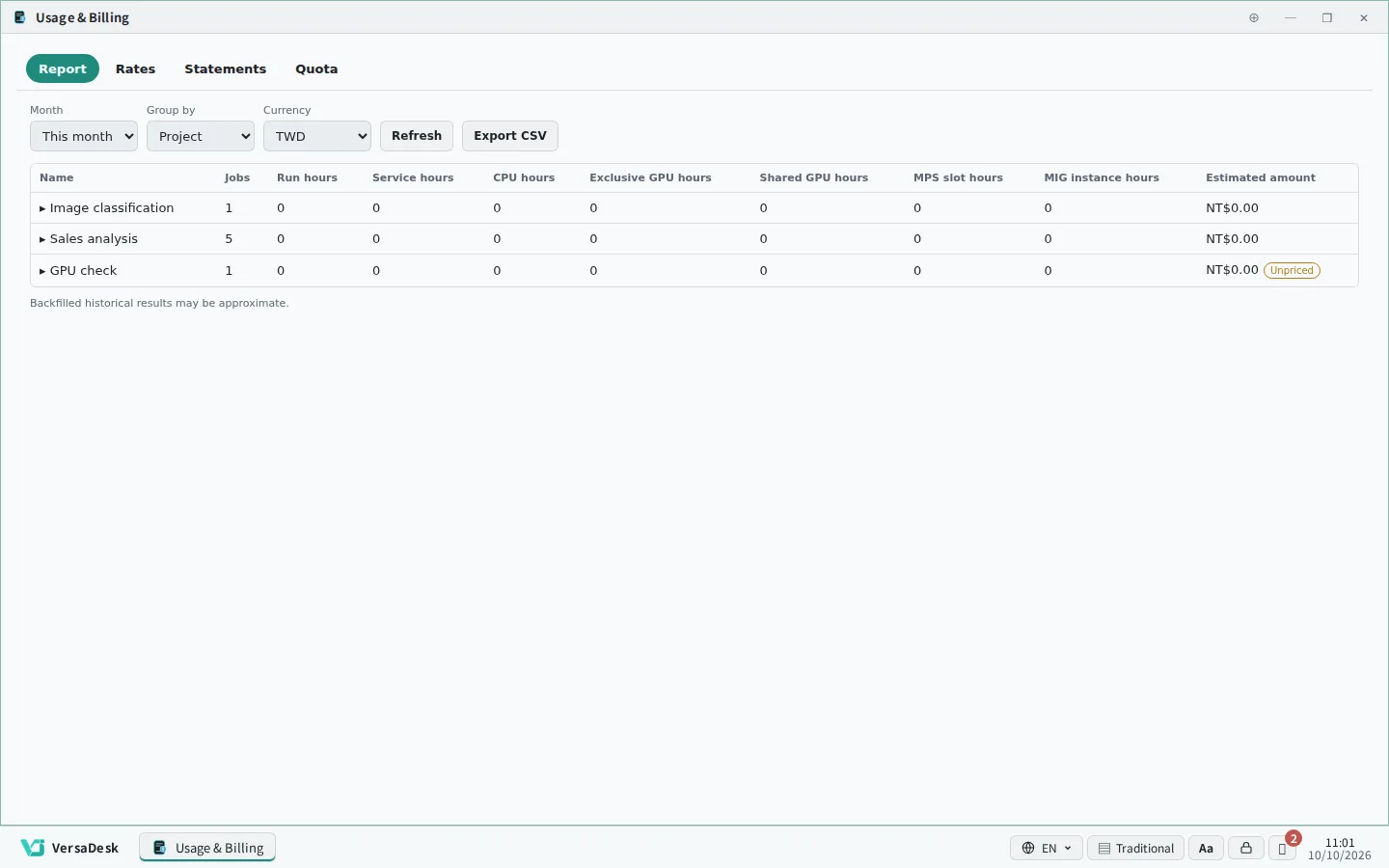
Task: Open the lock screen icon in taskbar
Action: [1246, 848]
